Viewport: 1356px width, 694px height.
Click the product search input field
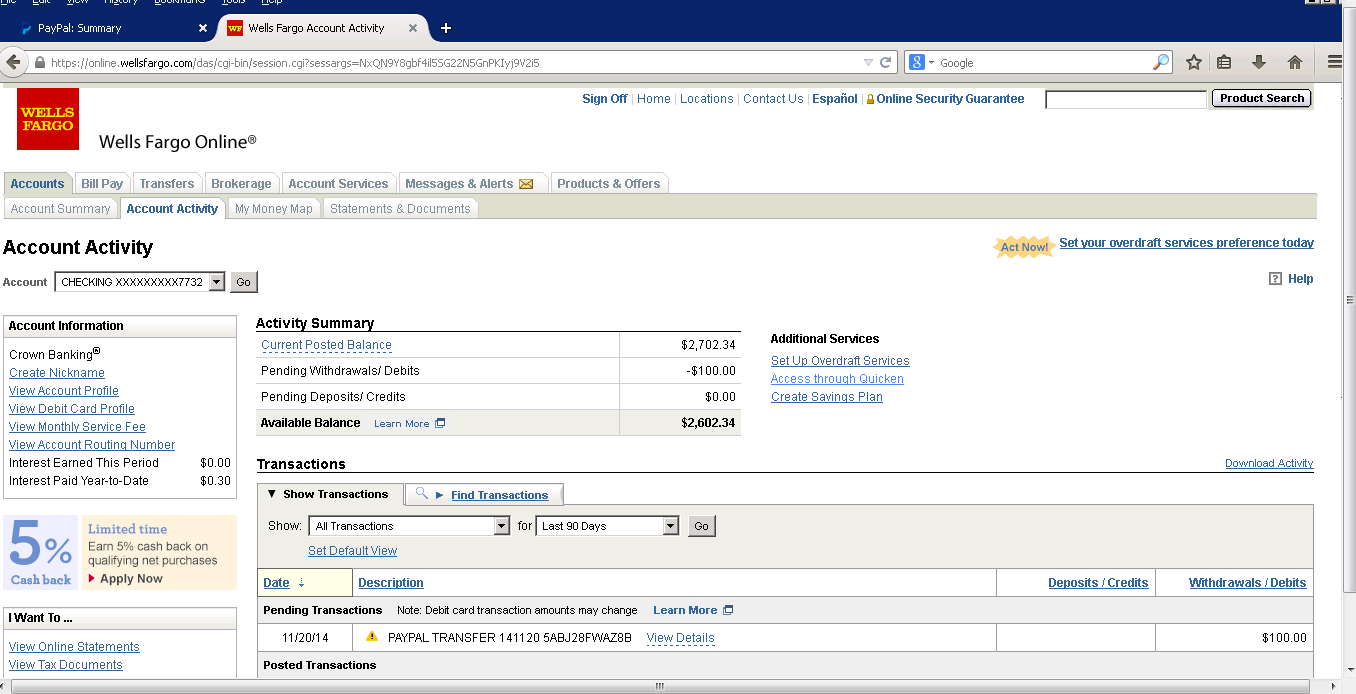click(x=1126, y=99)
